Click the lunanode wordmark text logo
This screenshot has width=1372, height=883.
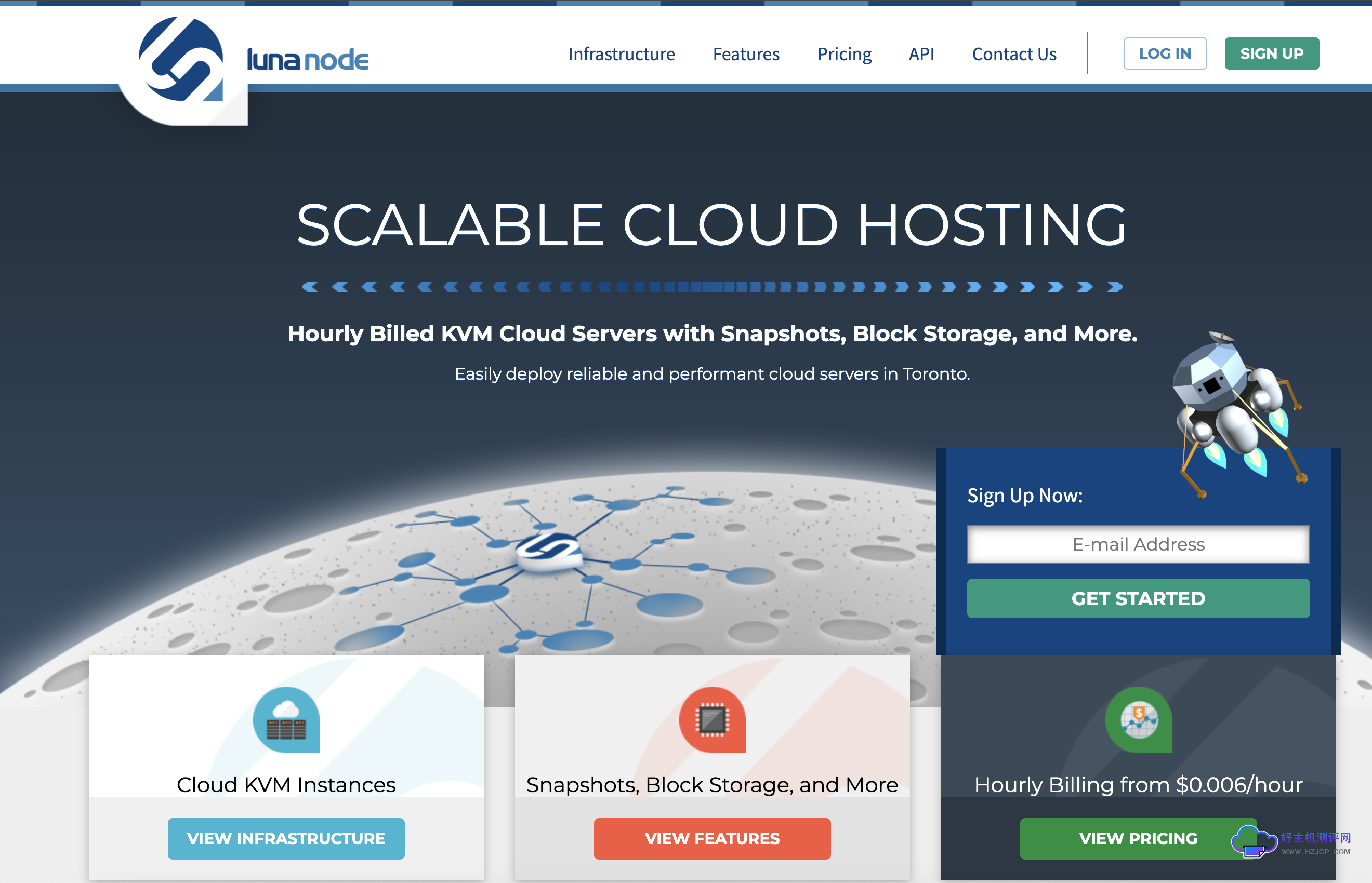(308, 60)
